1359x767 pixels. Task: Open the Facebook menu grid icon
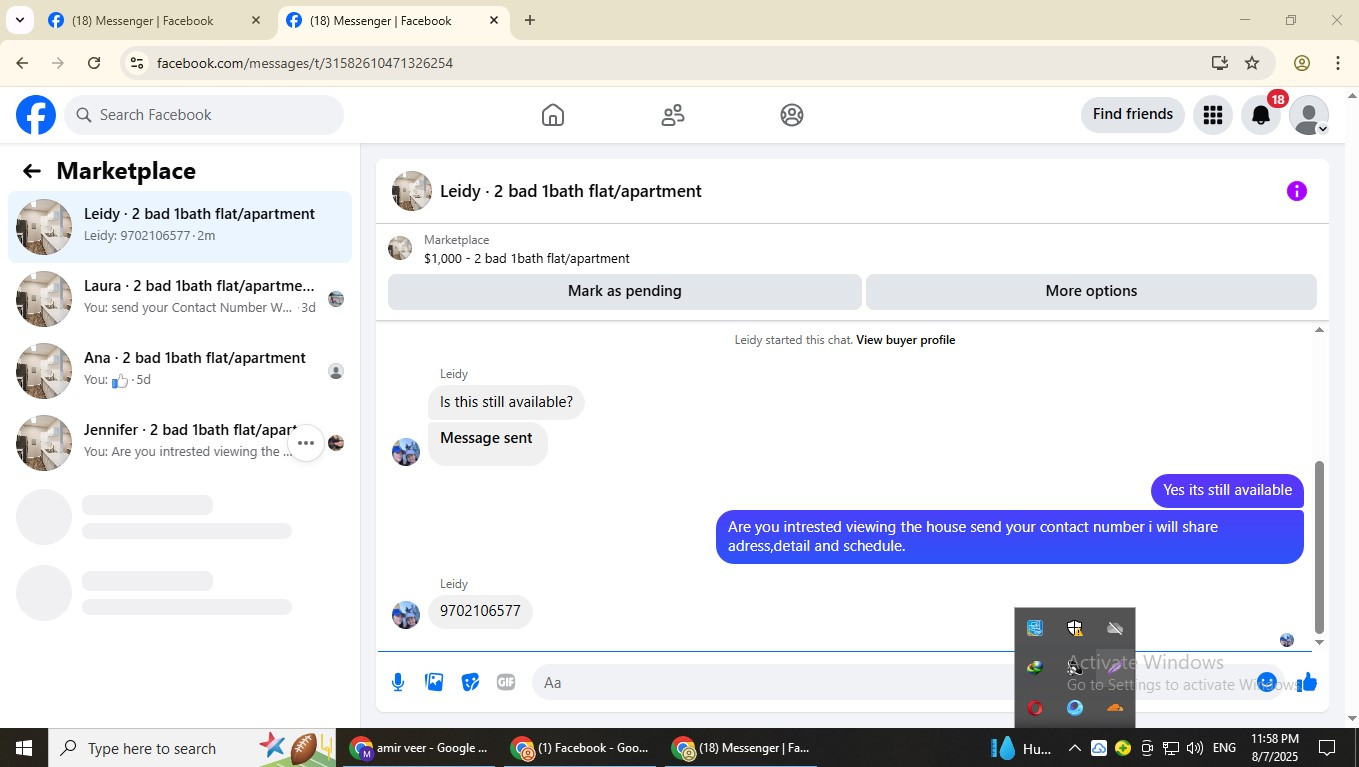(x=1213, y=115)
